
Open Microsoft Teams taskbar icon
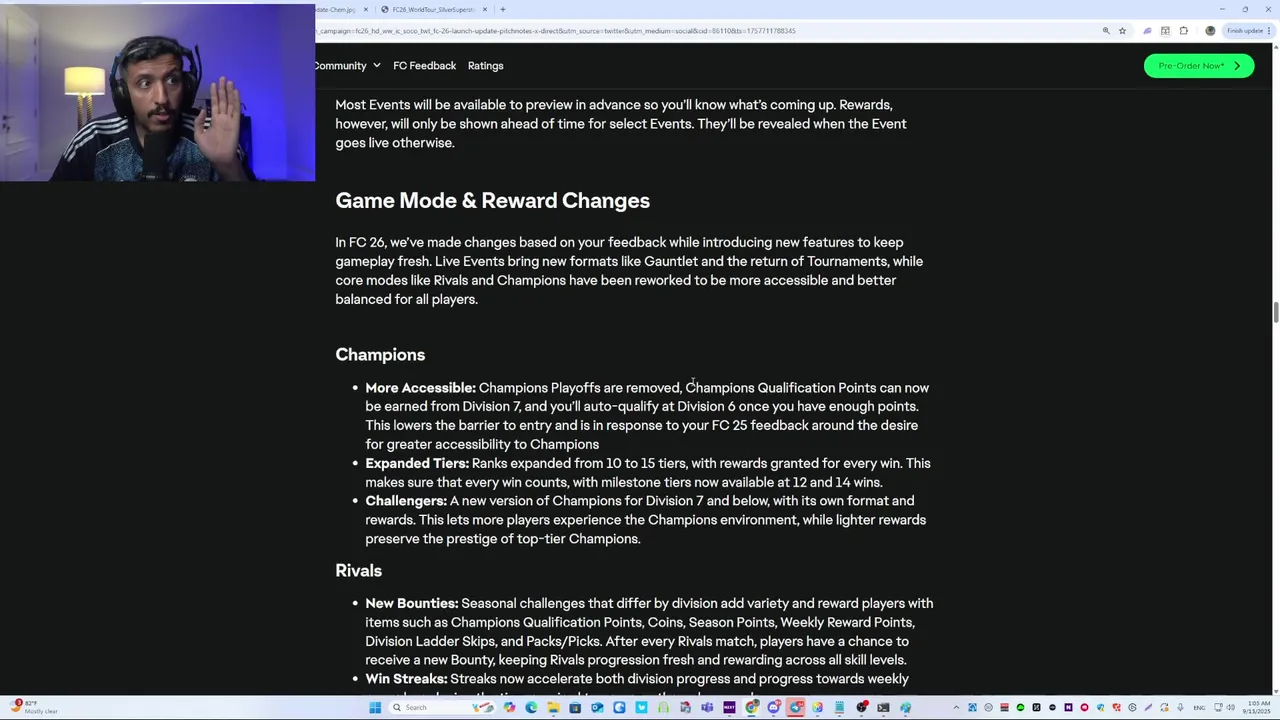coord(707,707)
